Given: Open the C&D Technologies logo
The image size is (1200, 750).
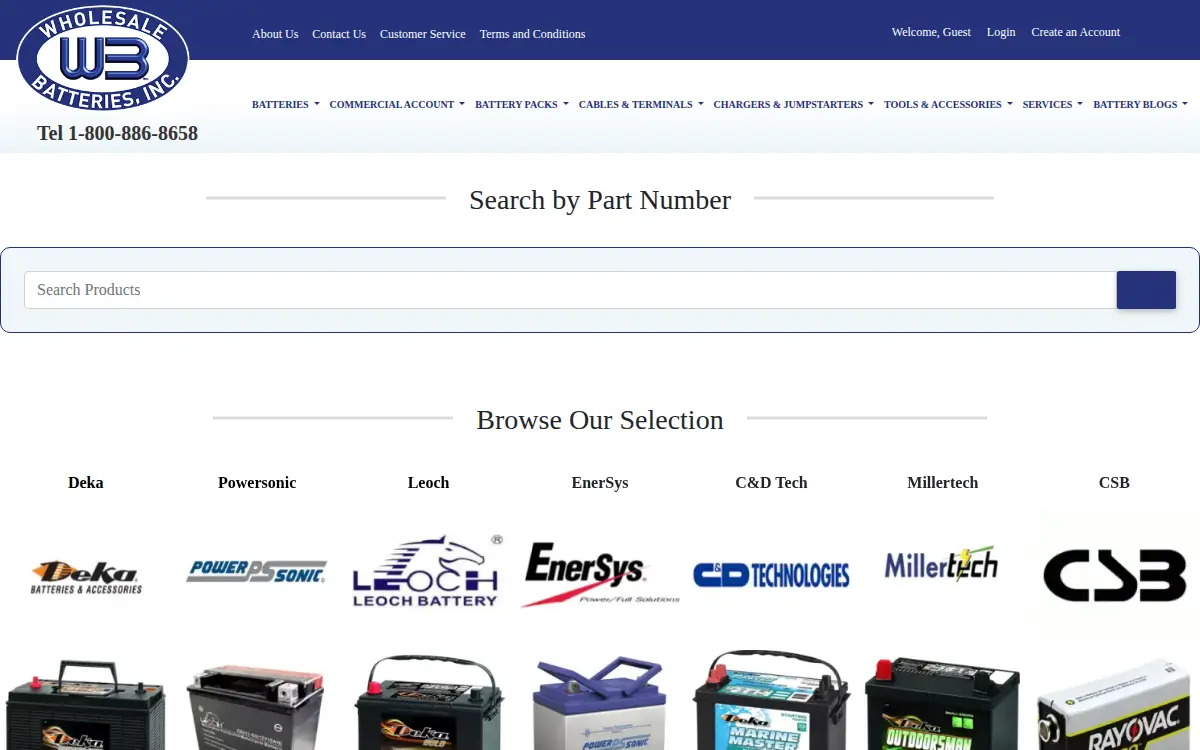Looking at the screenshot, I should [771, 575].
